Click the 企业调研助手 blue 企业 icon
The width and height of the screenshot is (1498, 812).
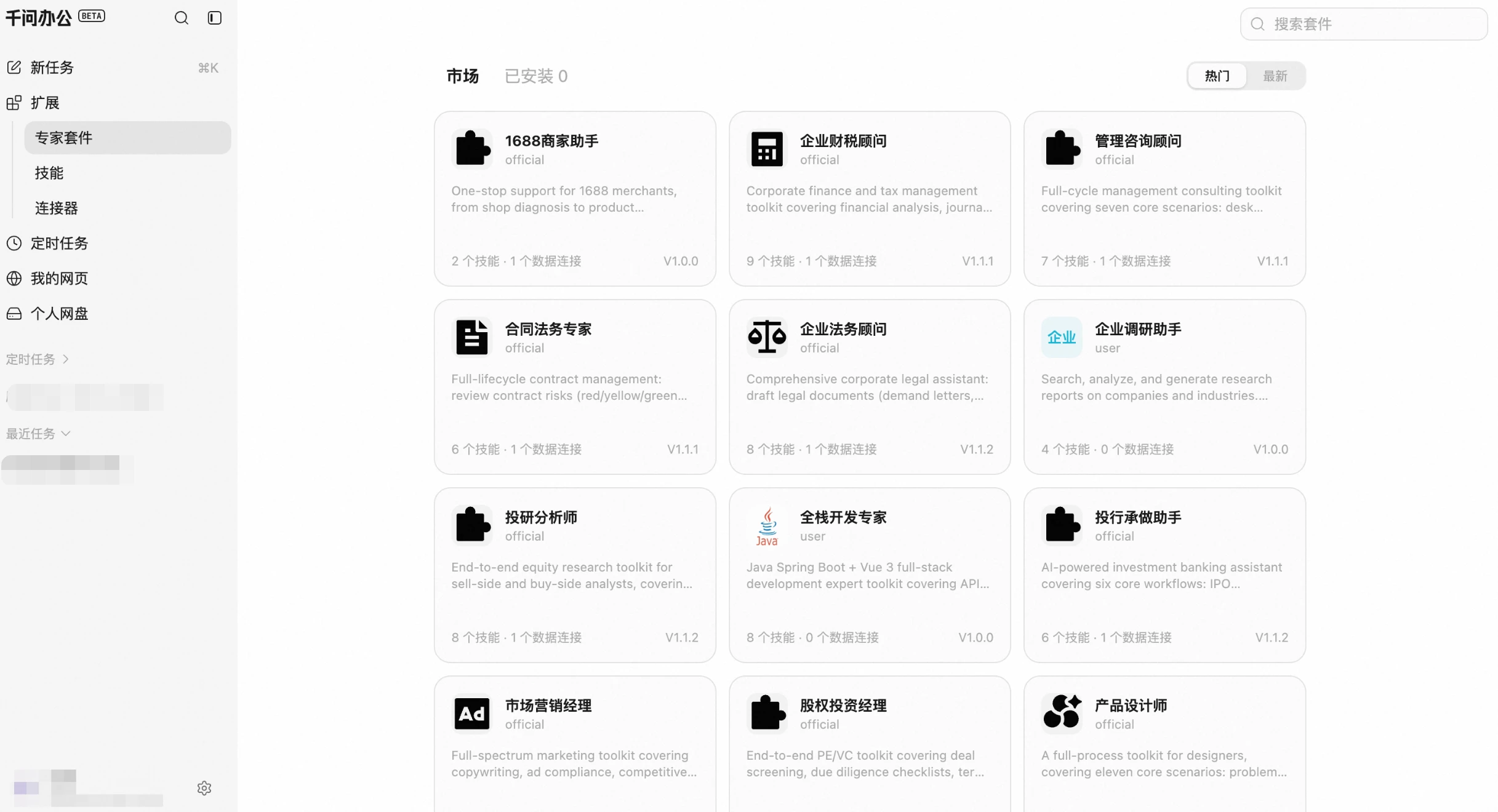coord(1062,337)
